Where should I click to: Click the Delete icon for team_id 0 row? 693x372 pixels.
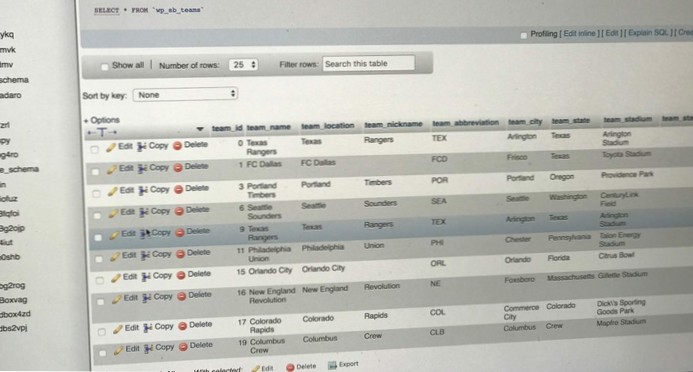[x=177, y=145]
